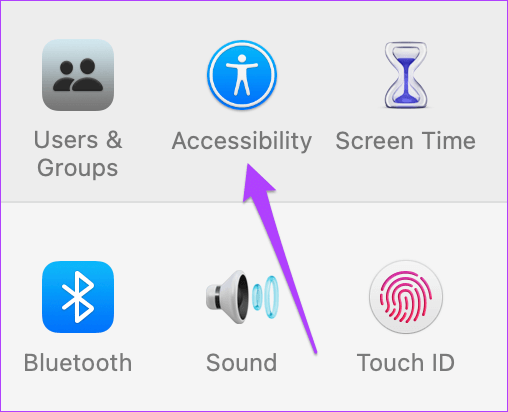
Task: Select the two-person silhouette in Users icon
Action: tap(78, 75)
